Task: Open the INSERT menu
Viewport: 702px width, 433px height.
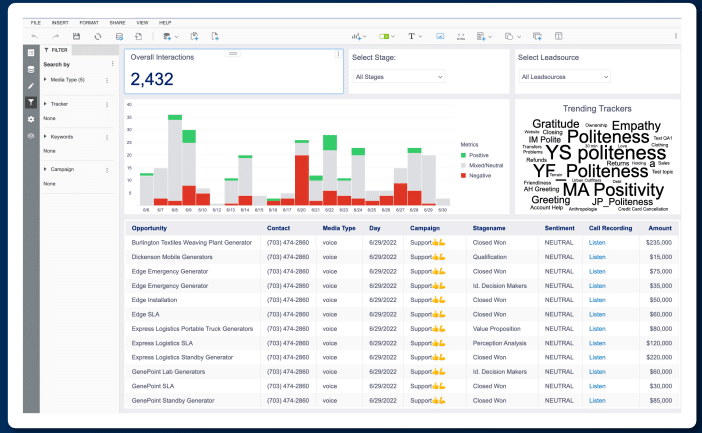Action: [x=60, y=22]
